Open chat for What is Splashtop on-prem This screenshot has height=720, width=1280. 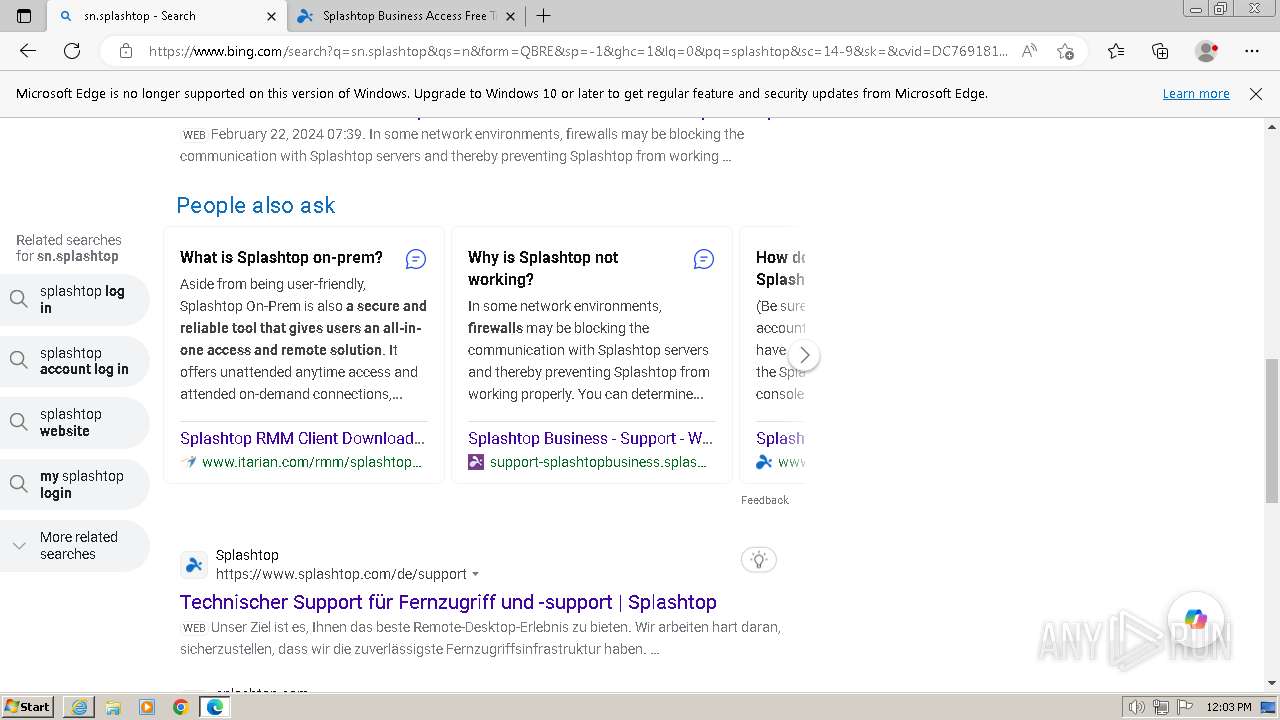coord(416,259)
